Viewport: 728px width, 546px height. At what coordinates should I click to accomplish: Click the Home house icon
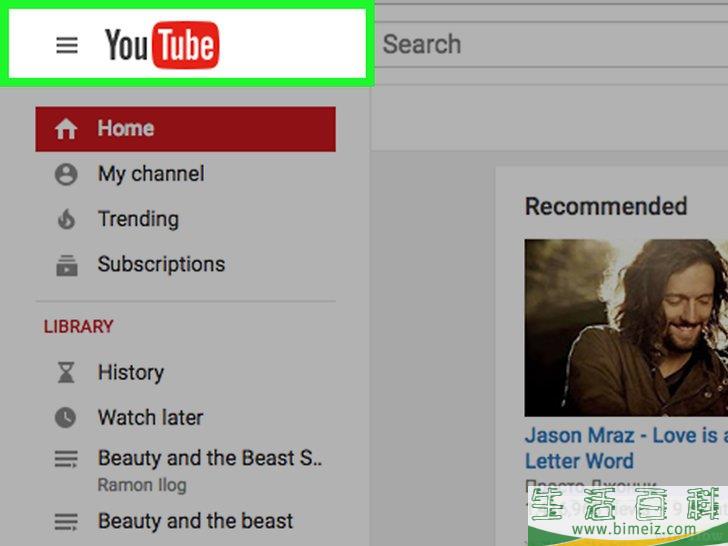[66, 129]
